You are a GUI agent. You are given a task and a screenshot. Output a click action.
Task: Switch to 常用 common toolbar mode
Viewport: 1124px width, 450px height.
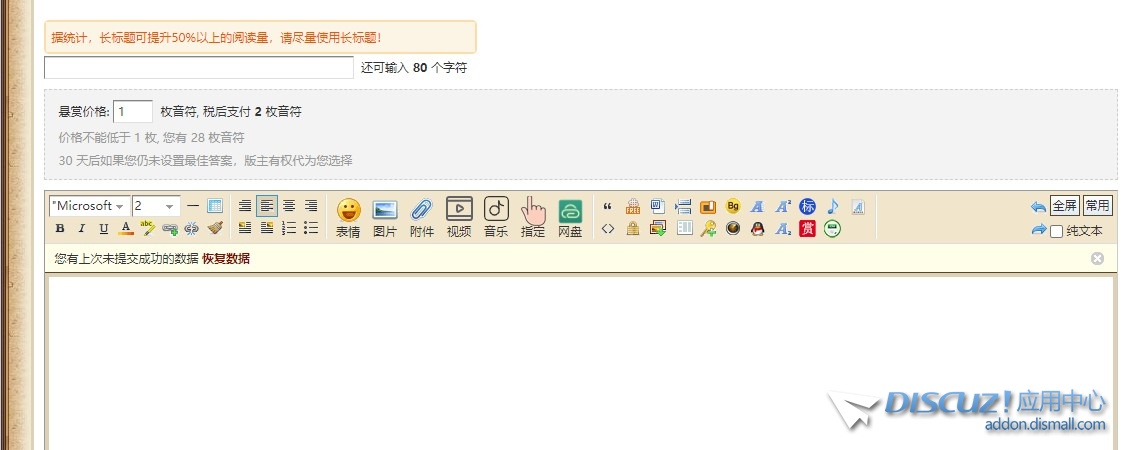click(1097, 206)
